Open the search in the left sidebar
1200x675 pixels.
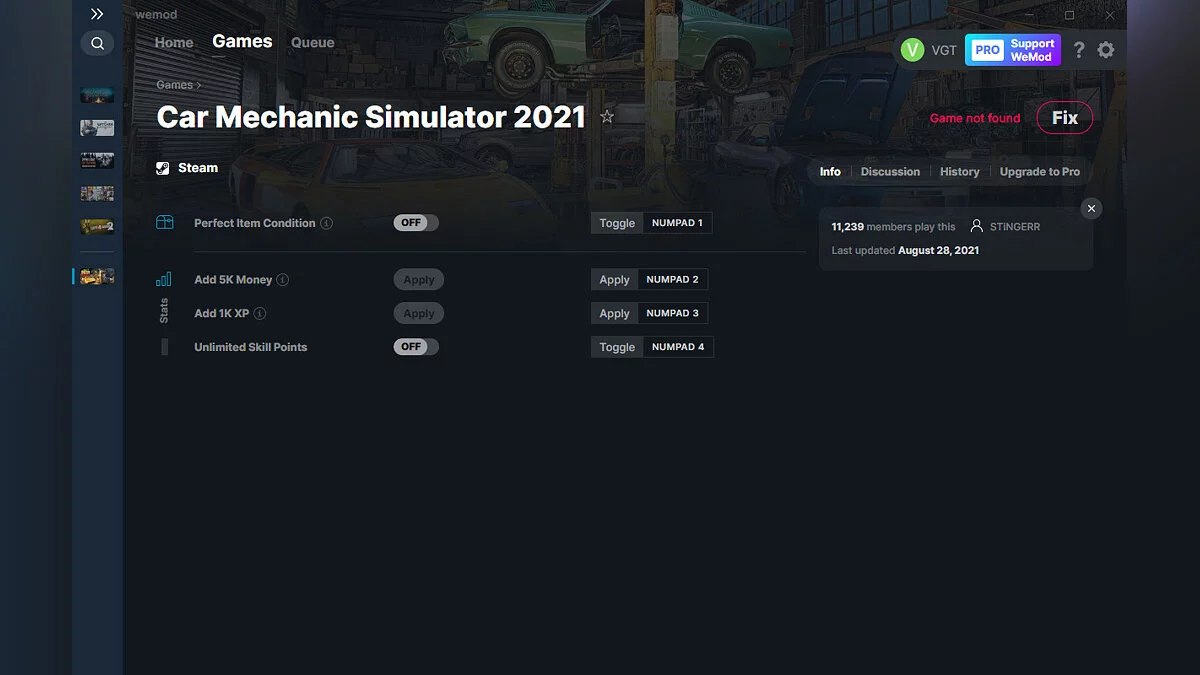tap(97, 43)
